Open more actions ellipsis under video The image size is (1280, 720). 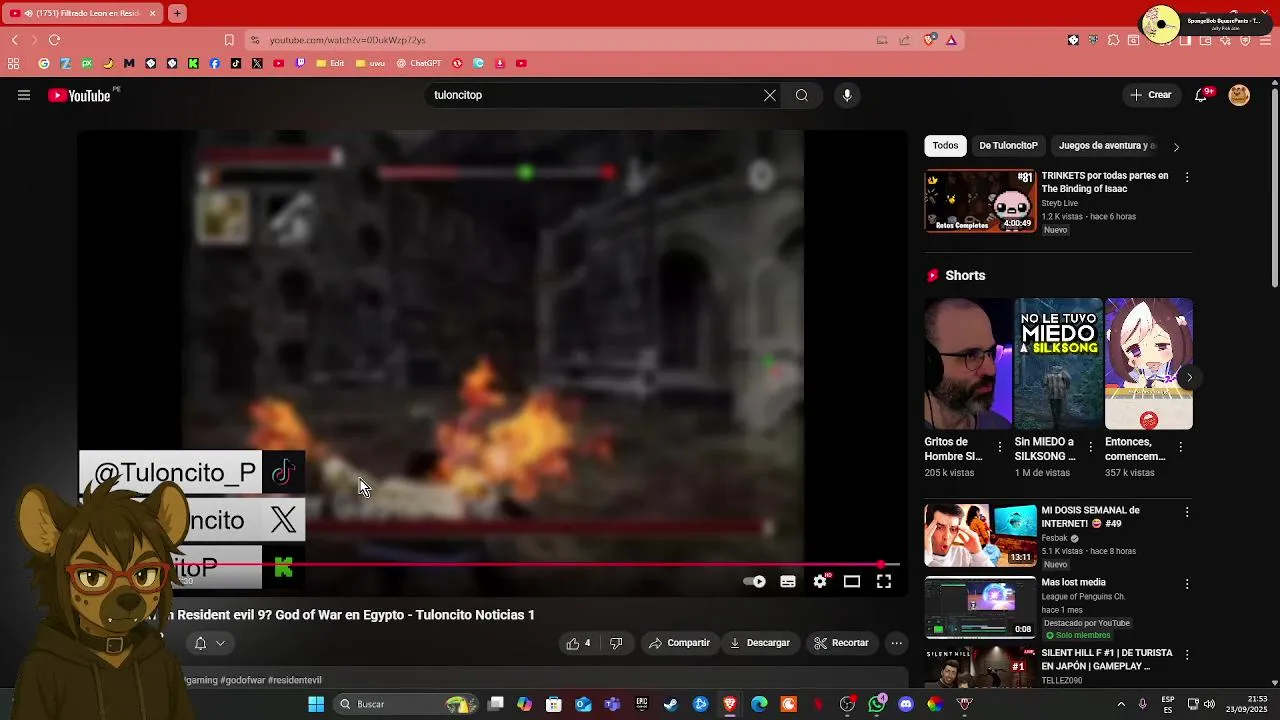(897, 643)
